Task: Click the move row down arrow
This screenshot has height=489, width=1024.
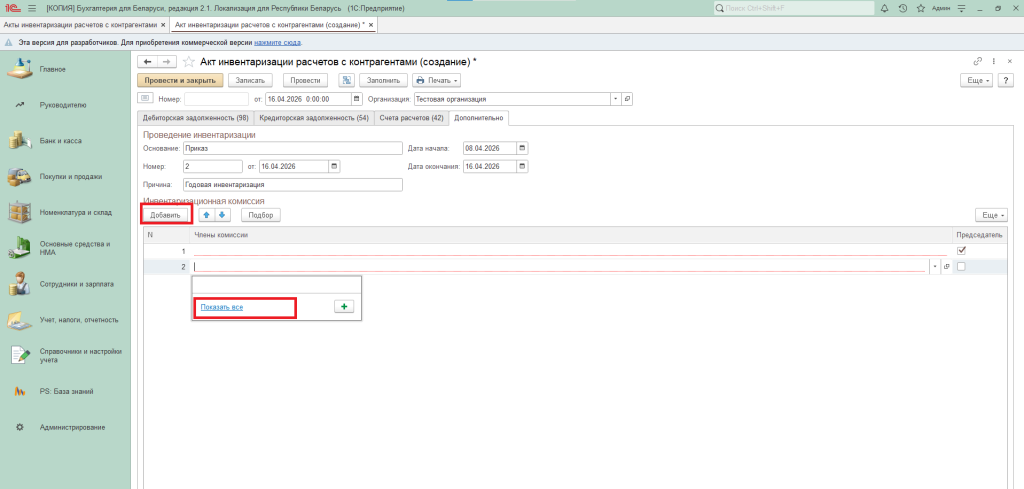Action: [223, 215]
